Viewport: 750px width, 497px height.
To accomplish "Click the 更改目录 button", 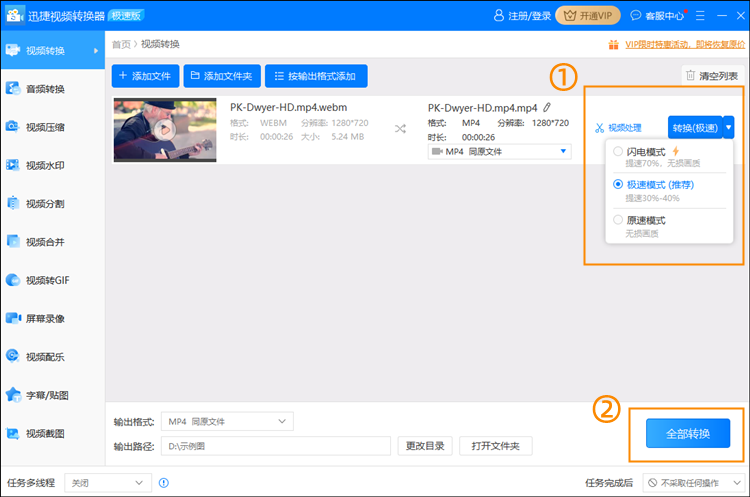I will [425, 446].
